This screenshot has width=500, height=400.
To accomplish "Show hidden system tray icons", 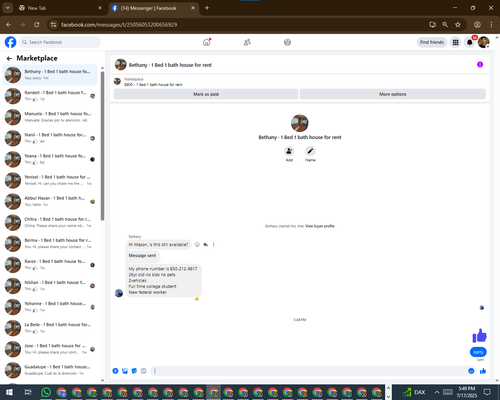I will point(437,392).
